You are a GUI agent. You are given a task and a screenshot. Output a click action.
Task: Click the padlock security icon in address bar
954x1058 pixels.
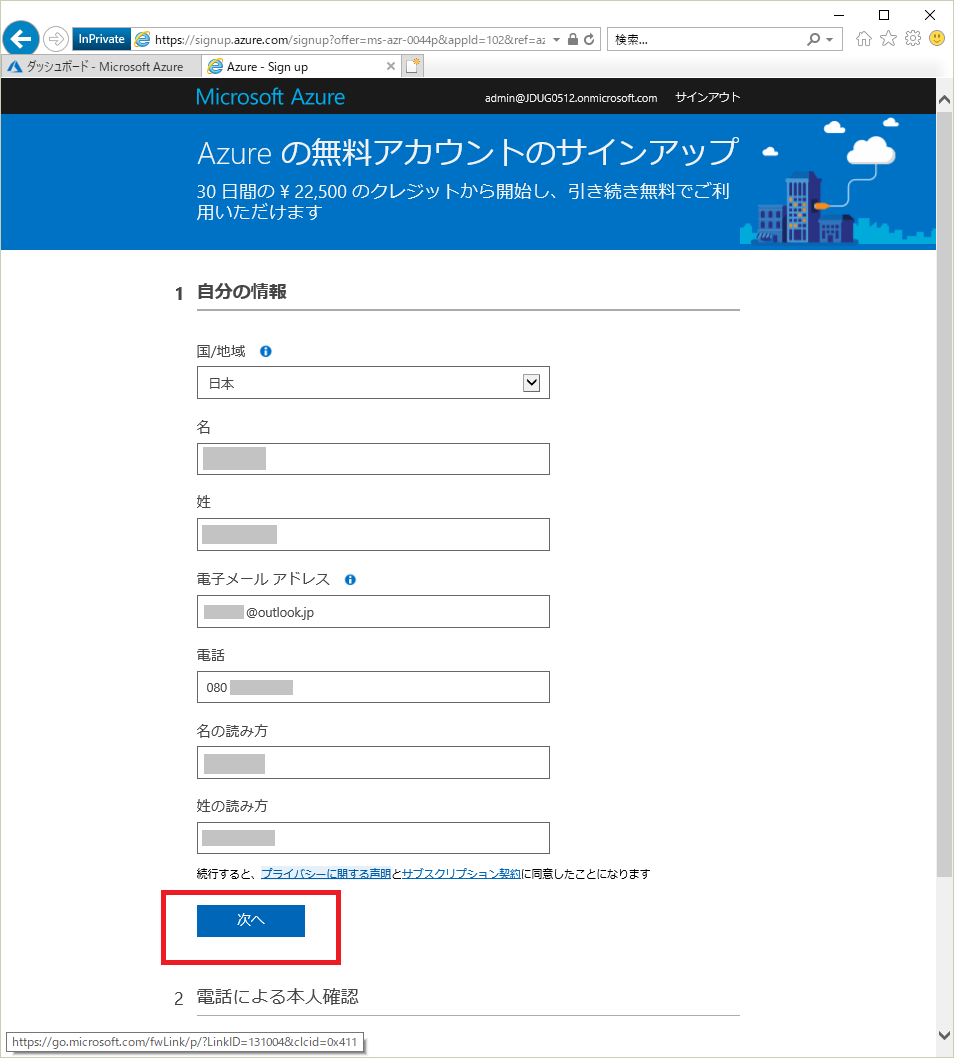click(573, 39)
